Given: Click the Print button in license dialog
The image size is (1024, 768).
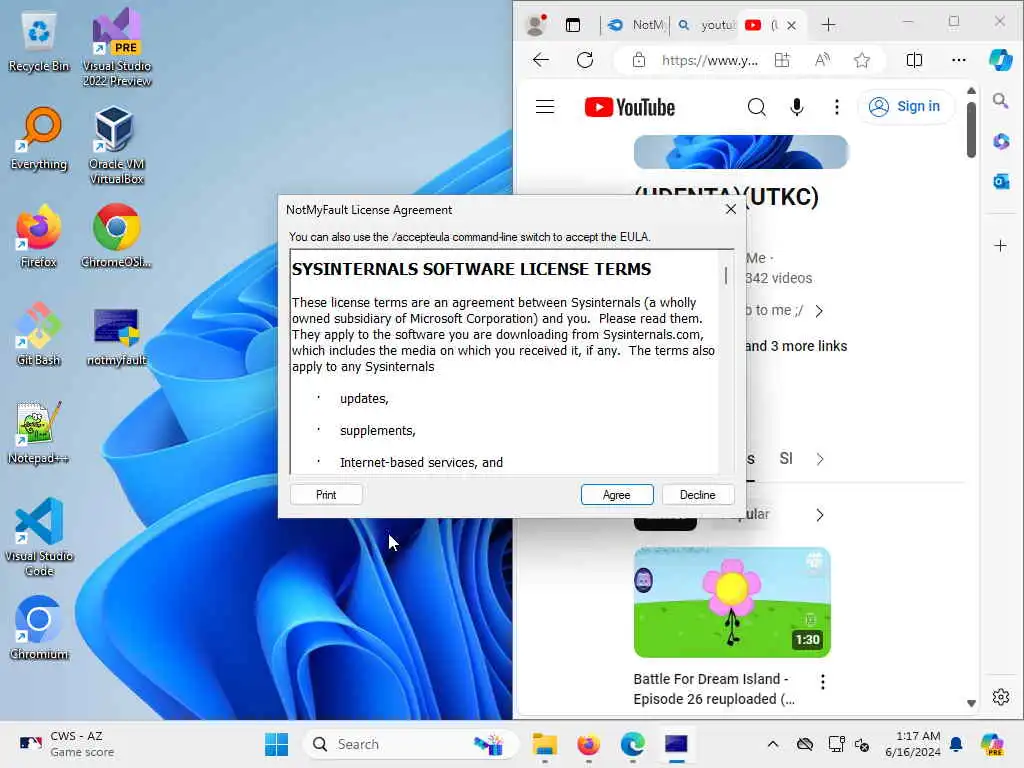Looking at the screenshot, I should pos(326,495).
